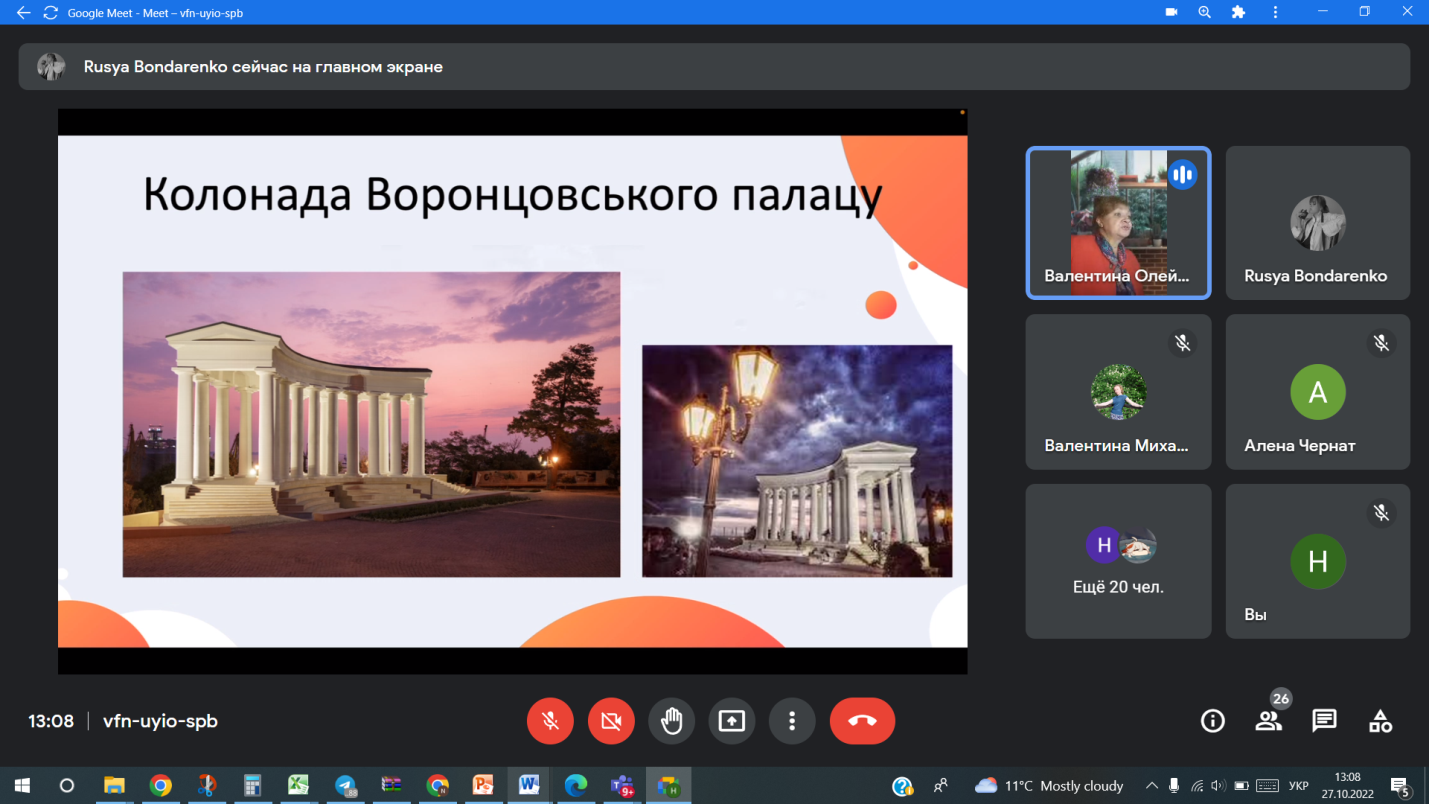The height and width of the screenshot is (804, 1429).
Task: Open the title bar three-dot app menu
Action: [x=1275, y=13]
